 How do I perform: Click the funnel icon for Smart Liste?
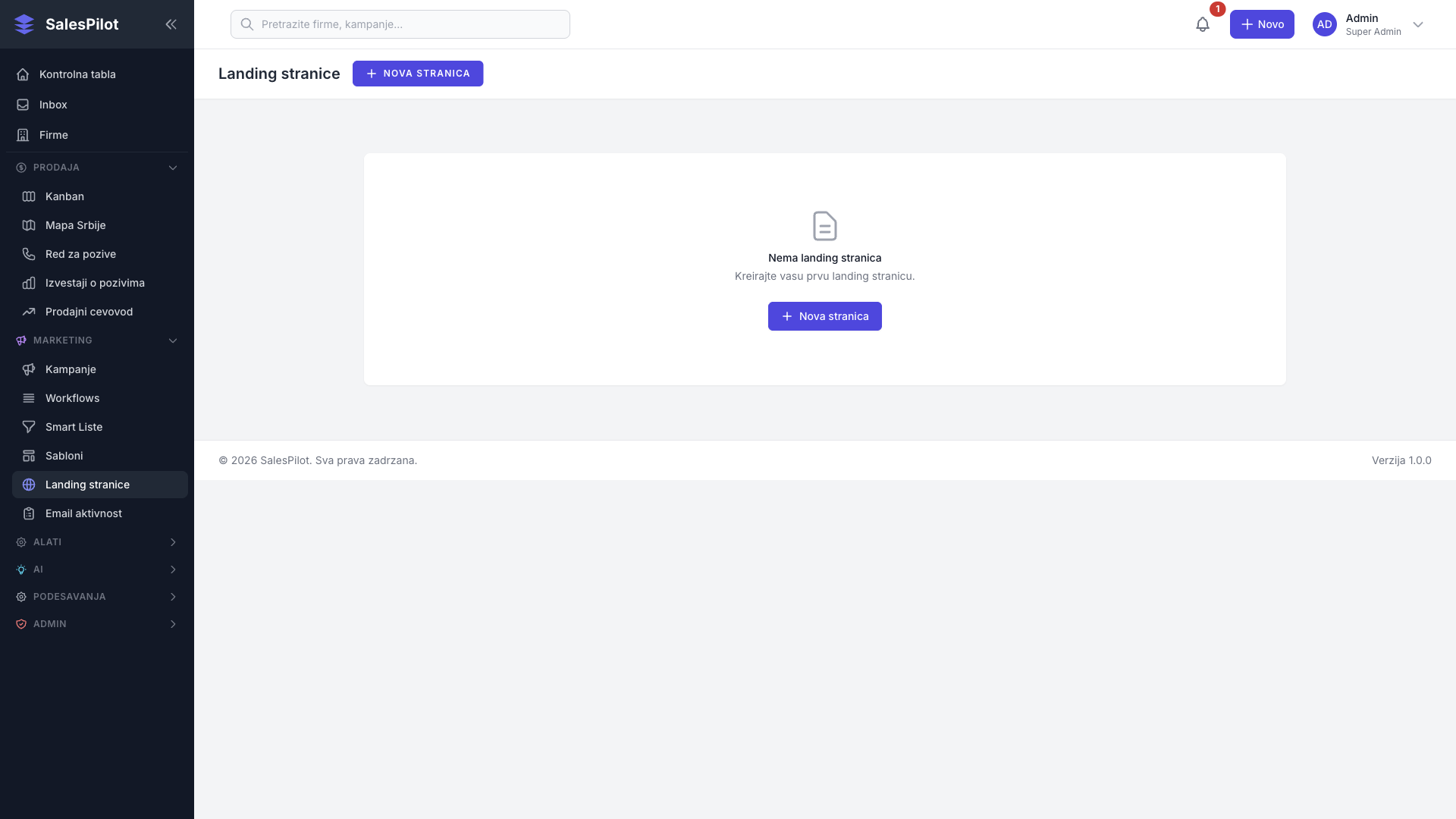tap(29, 427)
